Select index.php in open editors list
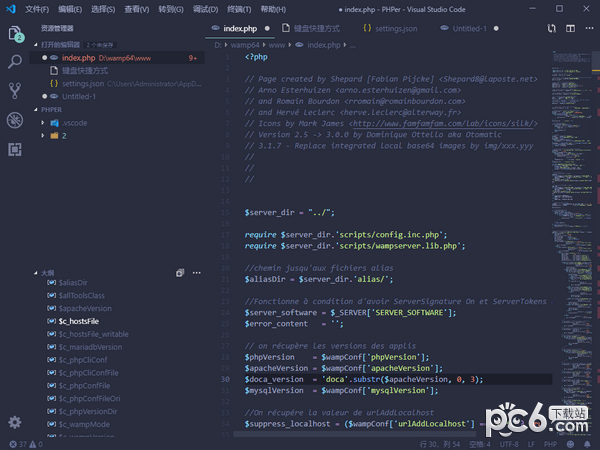This screenshot has height=450, width=600. pyautogui.click(x=117, y=58)
